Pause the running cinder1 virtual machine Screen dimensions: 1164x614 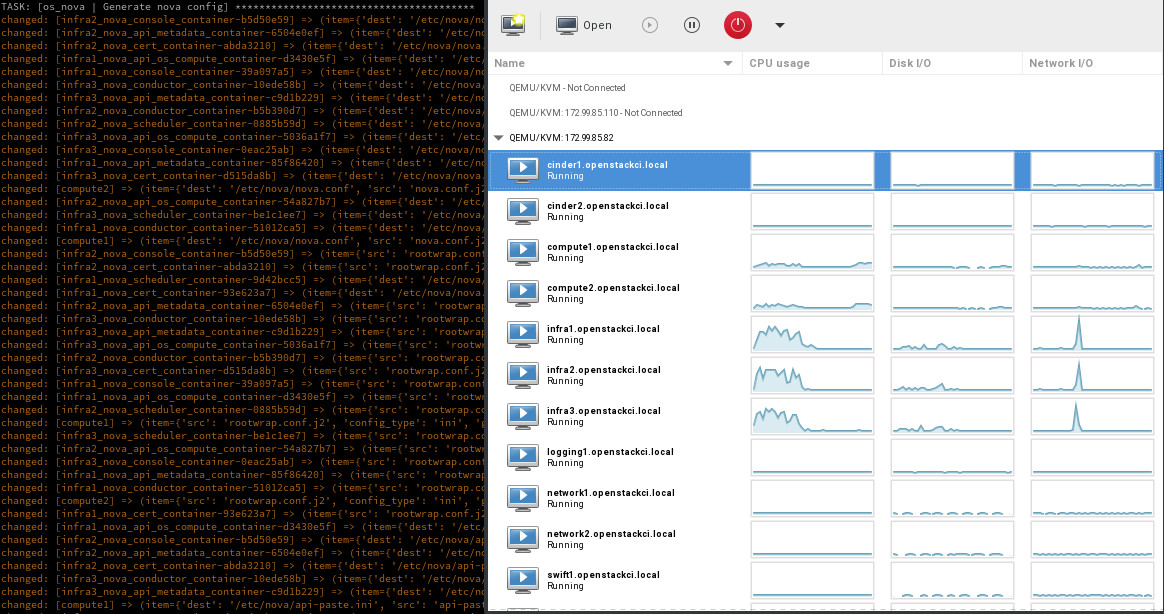coord(692,25)
